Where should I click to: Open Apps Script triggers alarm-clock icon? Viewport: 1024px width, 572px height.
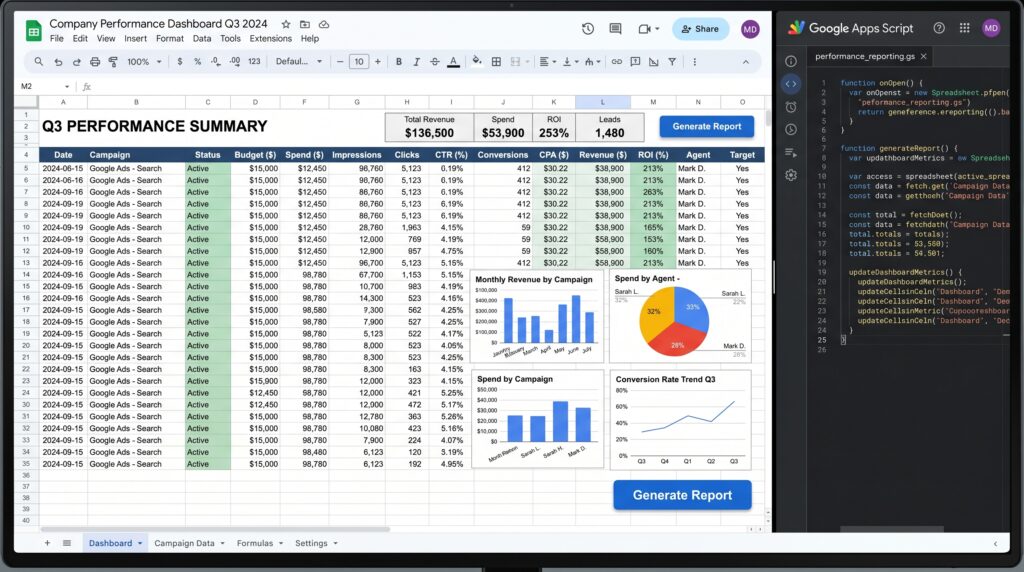(x=791, y=107)
